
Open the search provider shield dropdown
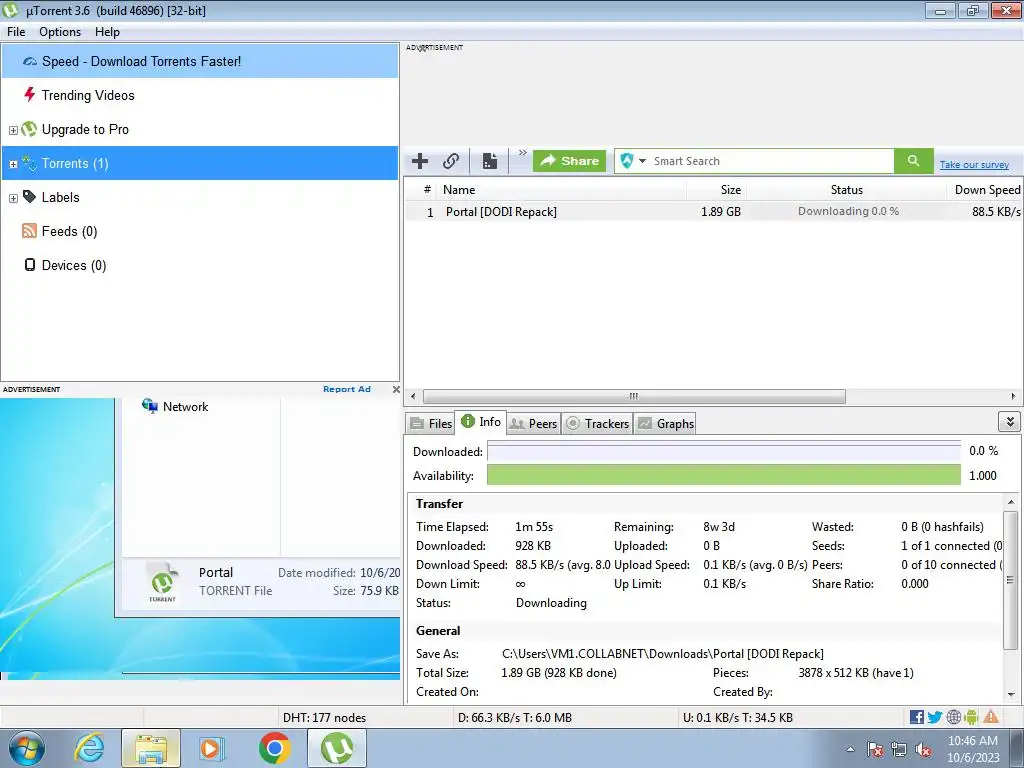pyautogui.click(x=633, y=161)
